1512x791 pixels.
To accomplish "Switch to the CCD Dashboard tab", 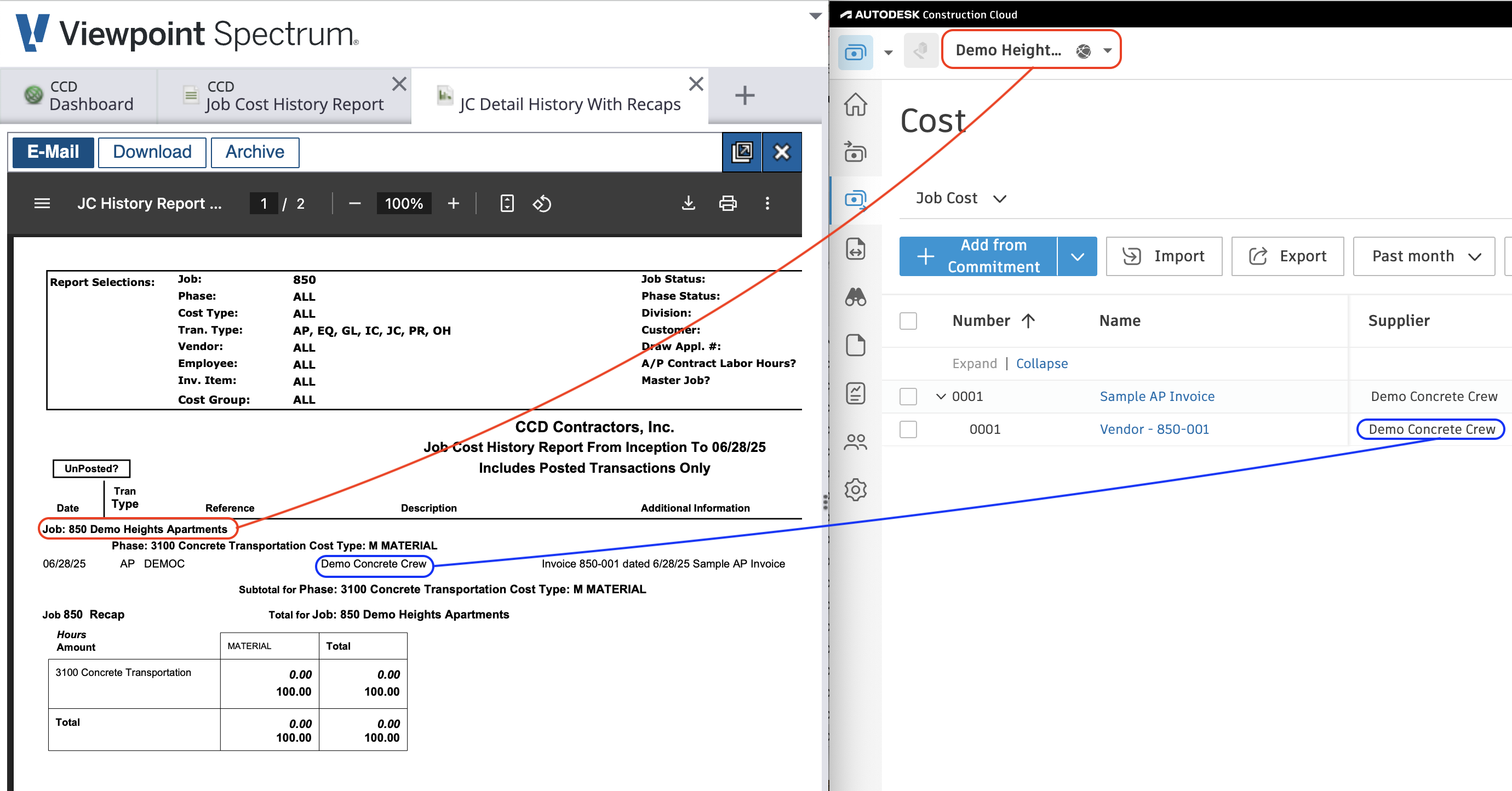I will click(x=79, y=96).
